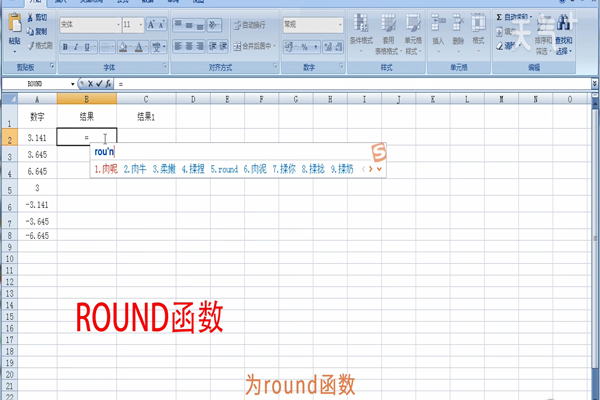Image resolution: width=600 pixels, height=400 pixels.
Task: Copy selection with the 复制 icon
Action: (30, 31)
